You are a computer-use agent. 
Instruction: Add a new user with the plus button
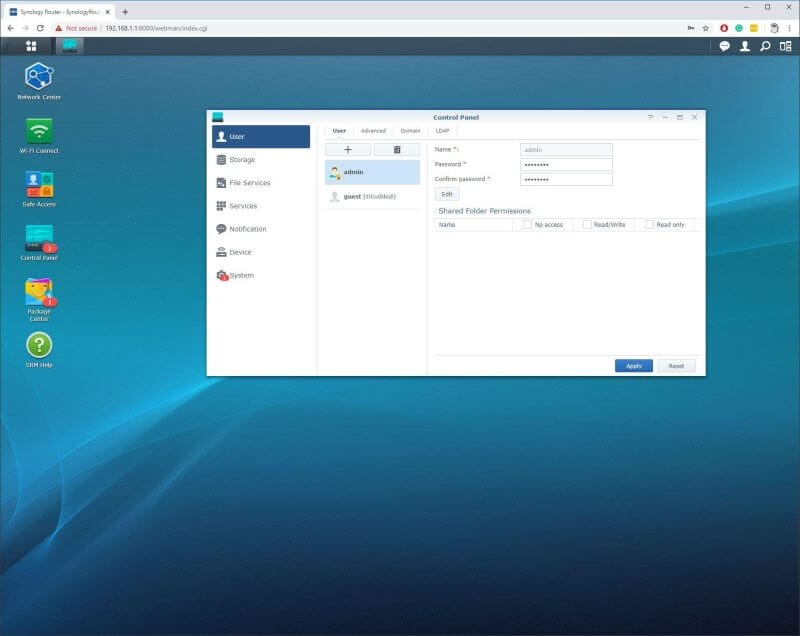click(x=347, y=149)
